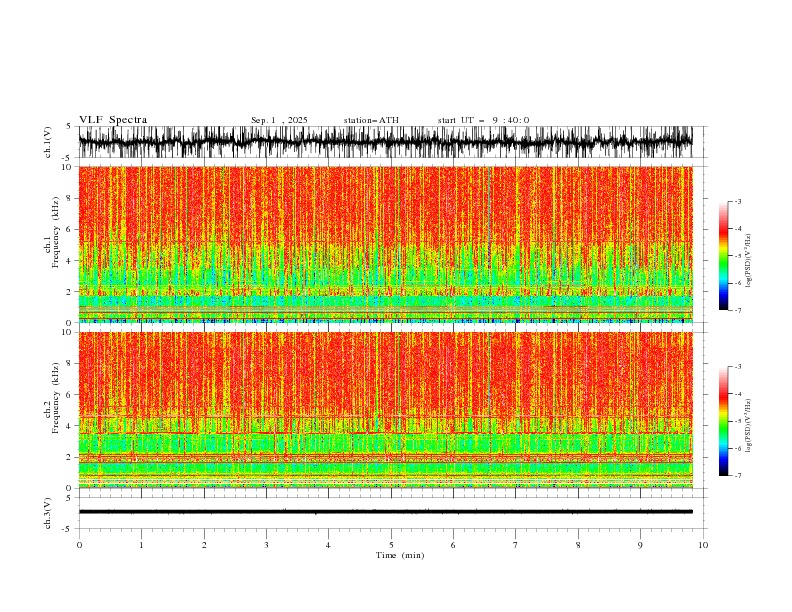Click the "4" tick on the ch.1 frequency axis
This screenshot has width=792, height=612.
pos(70,261)
